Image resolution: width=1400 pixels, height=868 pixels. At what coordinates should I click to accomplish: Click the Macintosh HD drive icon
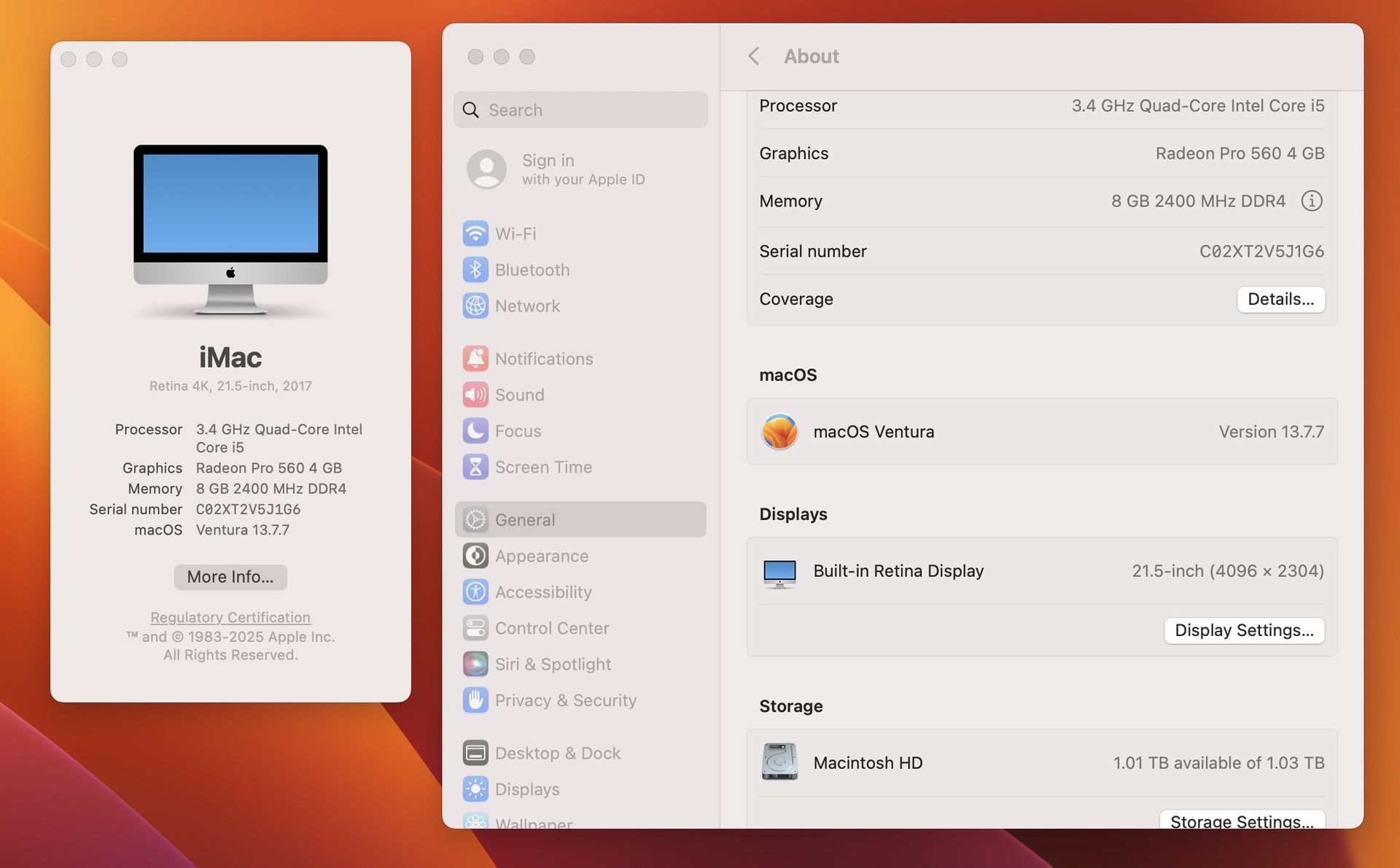click(779, 762)
